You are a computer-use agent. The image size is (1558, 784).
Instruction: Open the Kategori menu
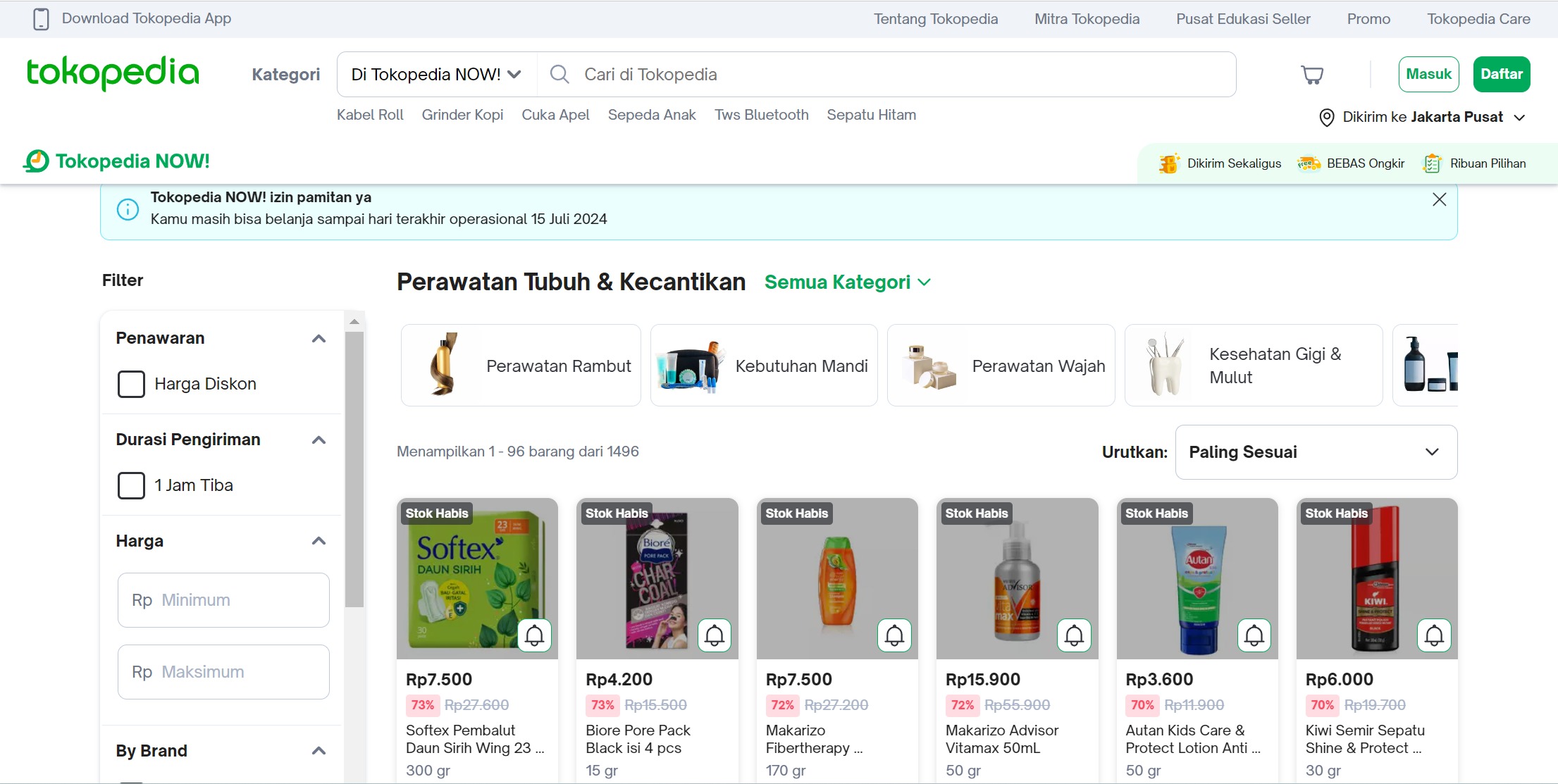coord(285,75)
